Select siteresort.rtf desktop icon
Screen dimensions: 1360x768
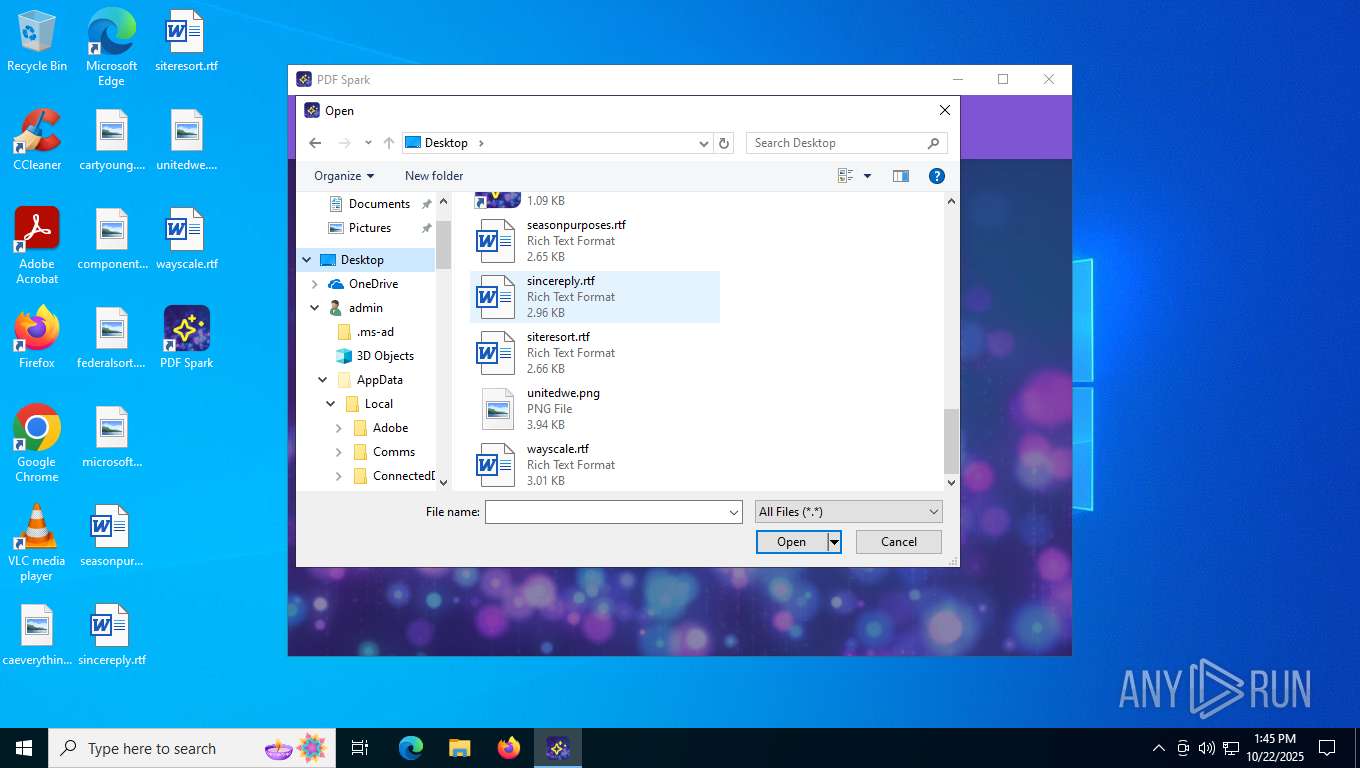coord(186,41)
